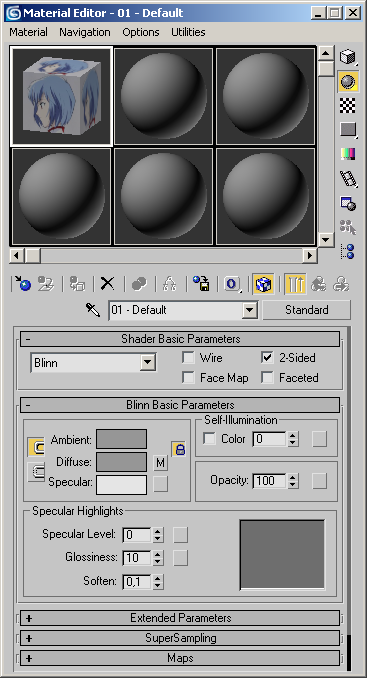Toggle the Ambient-Diffuse map padlock icon
367x678 pixels.
tap(179, 449)
